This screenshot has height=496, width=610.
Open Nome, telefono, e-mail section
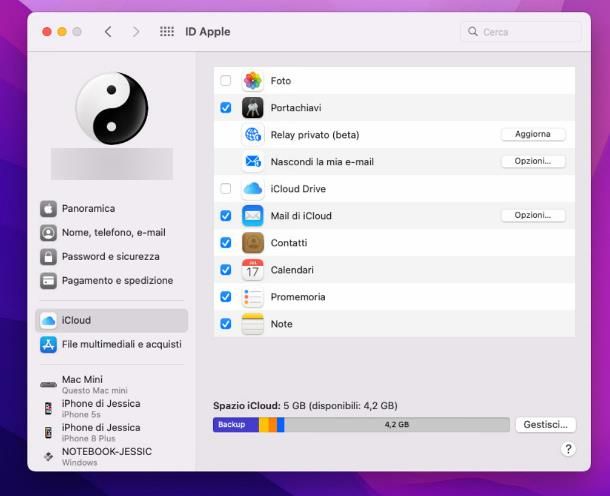click(112, 233)
